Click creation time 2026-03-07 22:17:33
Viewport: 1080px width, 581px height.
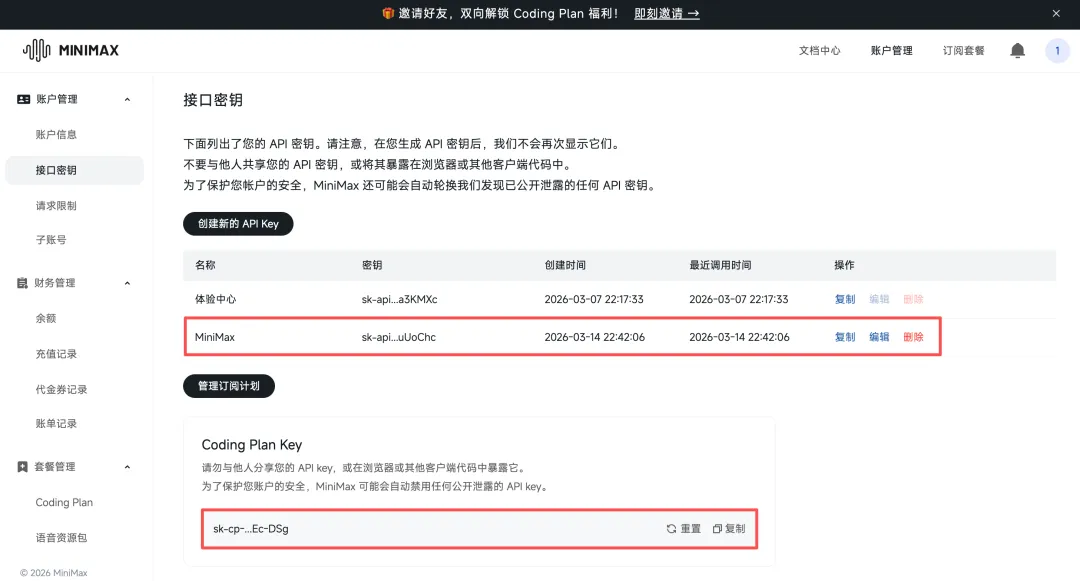click(594, 299)
